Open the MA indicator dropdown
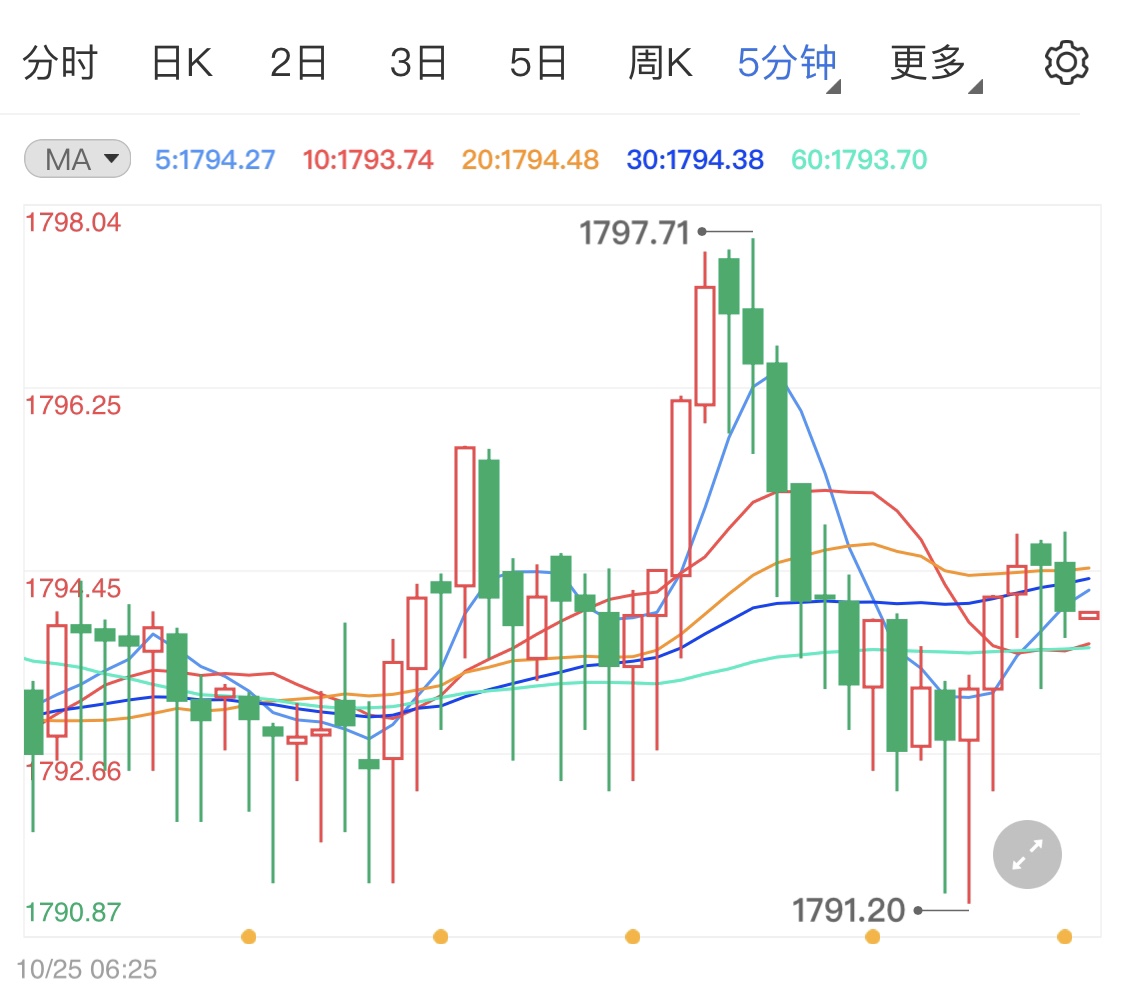 [x=77, y=159]
